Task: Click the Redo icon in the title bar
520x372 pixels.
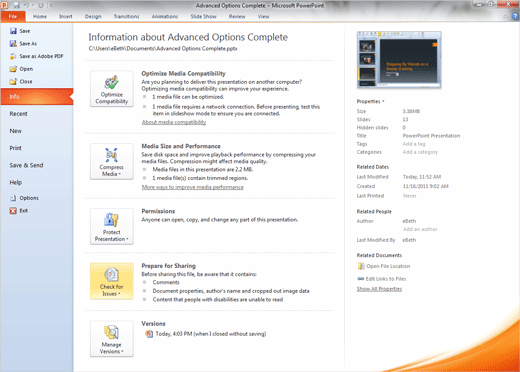Action: pos(41,5)
